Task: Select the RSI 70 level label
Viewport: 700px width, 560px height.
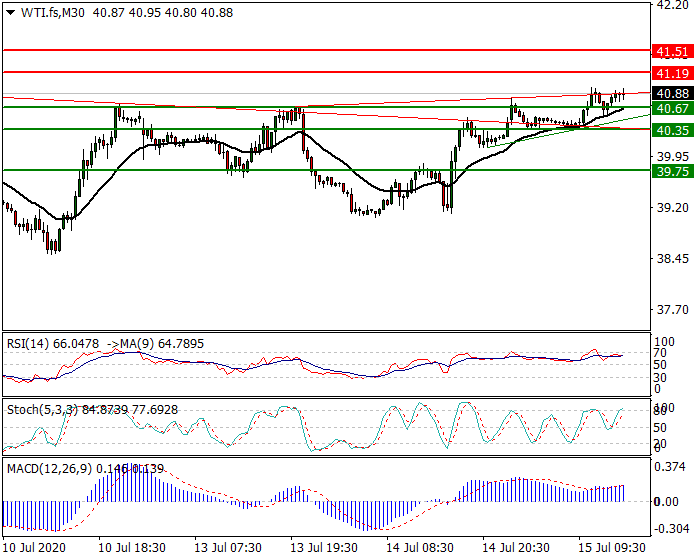Action: click(660, 353)
